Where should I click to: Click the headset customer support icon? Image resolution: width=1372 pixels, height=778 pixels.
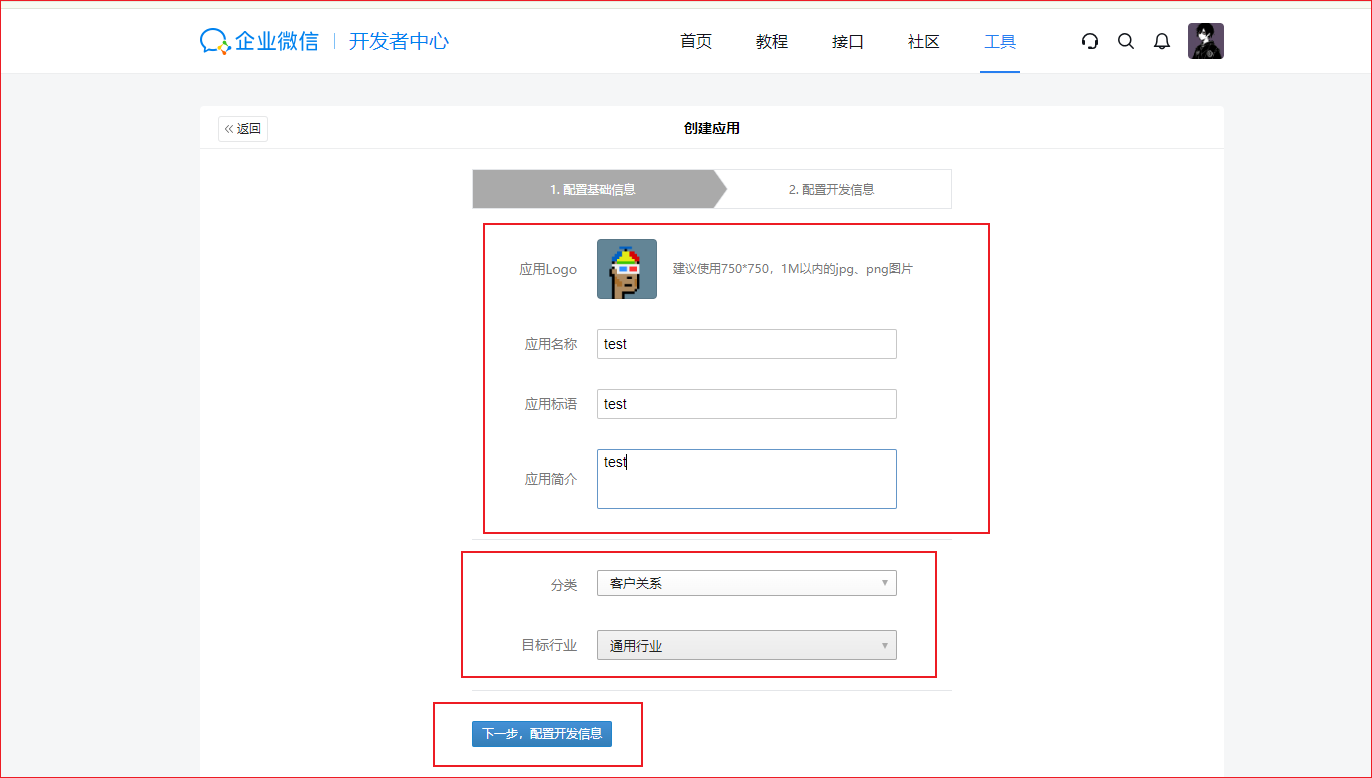click(1090, 41)
